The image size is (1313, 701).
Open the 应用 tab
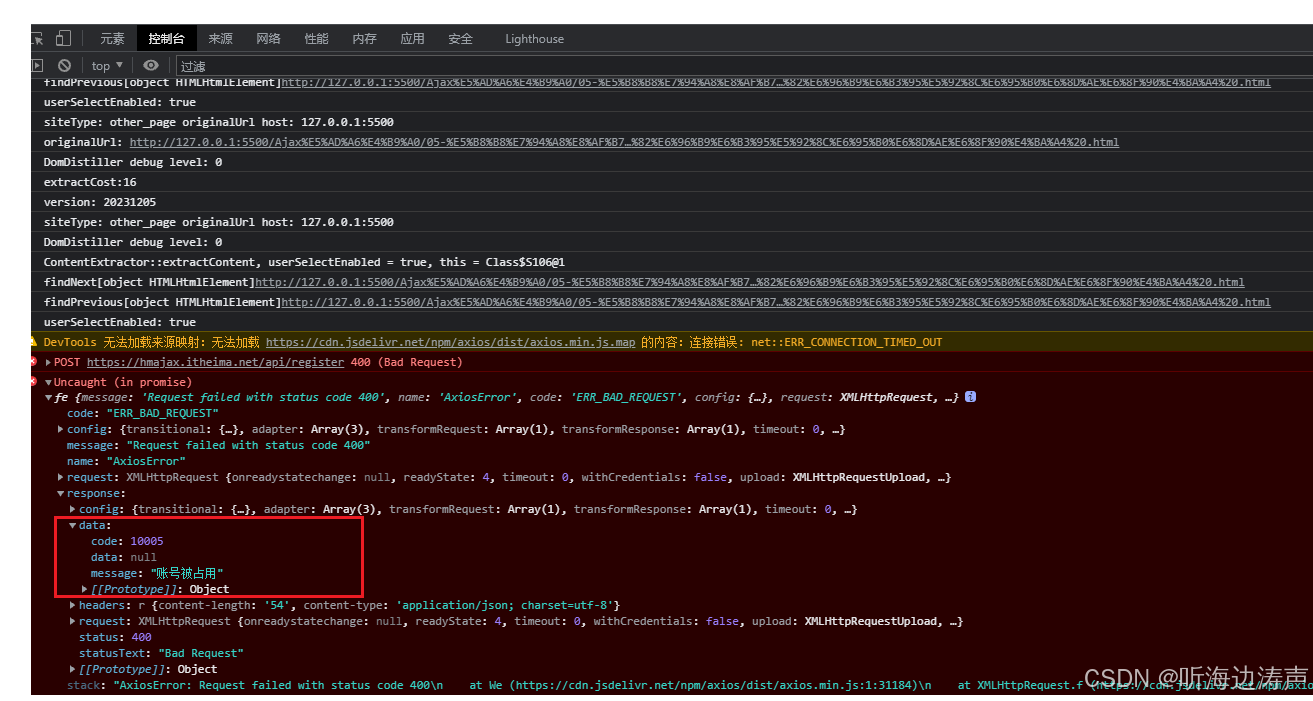click(413, 39)
